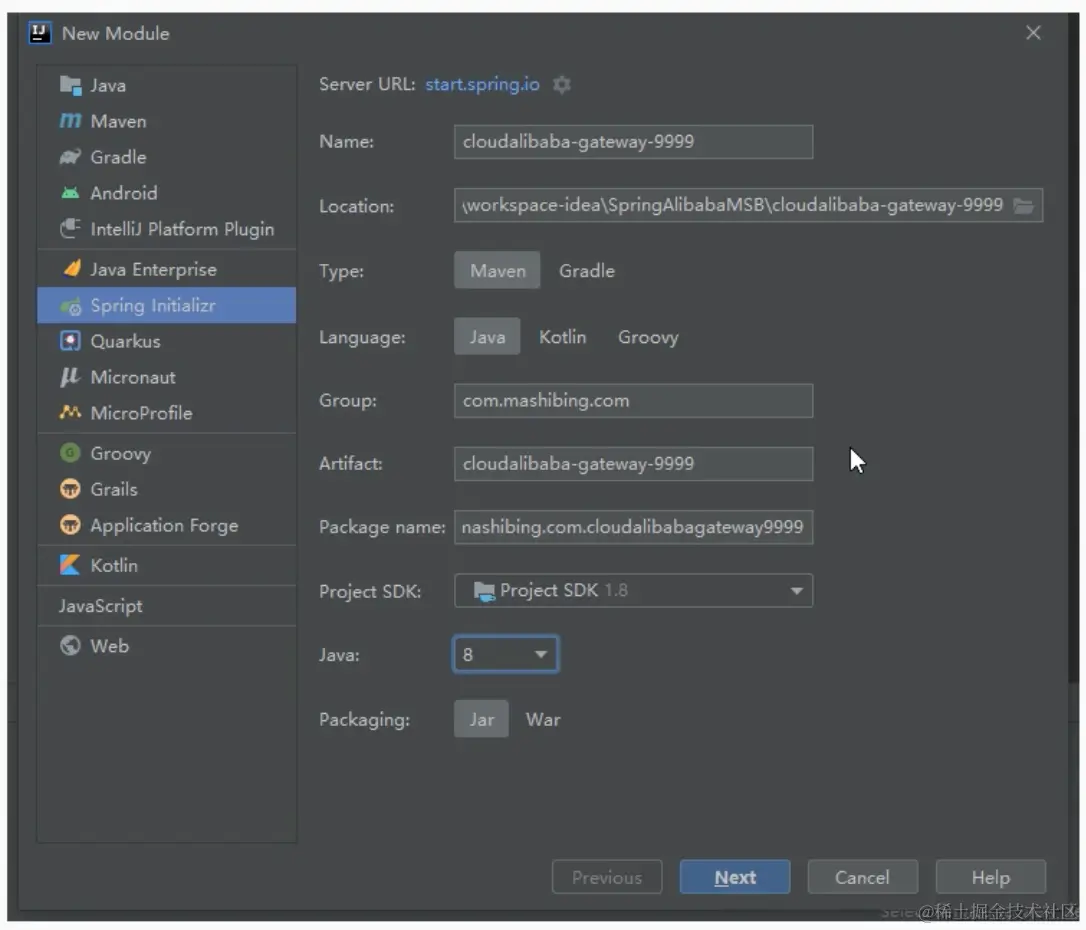Click into the Name field

[633, 142]
